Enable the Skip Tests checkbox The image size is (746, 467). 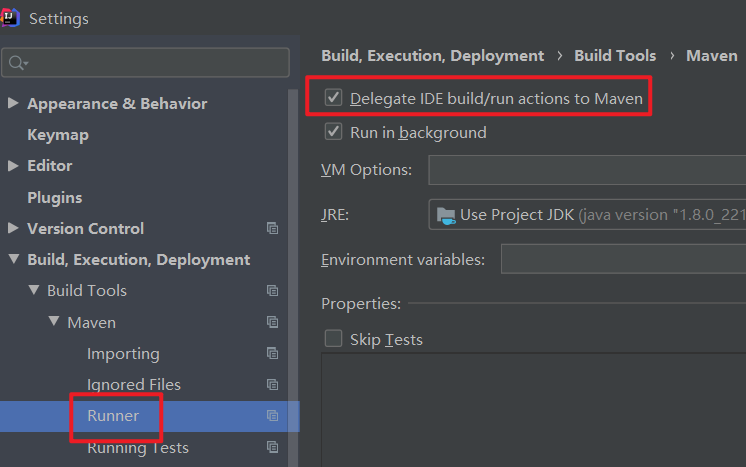point(333,339)
